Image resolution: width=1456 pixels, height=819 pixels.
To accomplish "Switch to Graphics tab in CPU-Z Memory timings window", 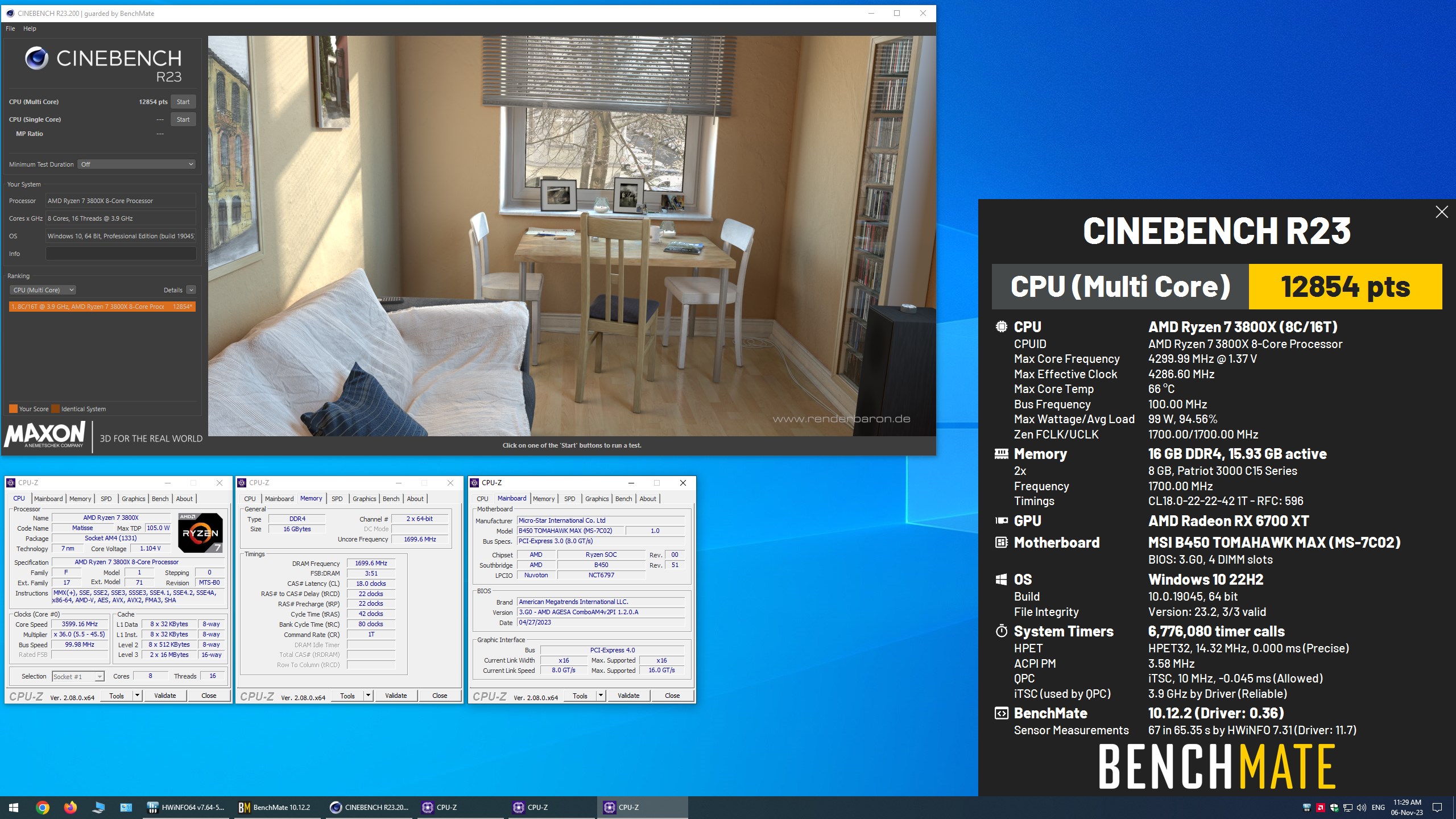I will point(365,499).
